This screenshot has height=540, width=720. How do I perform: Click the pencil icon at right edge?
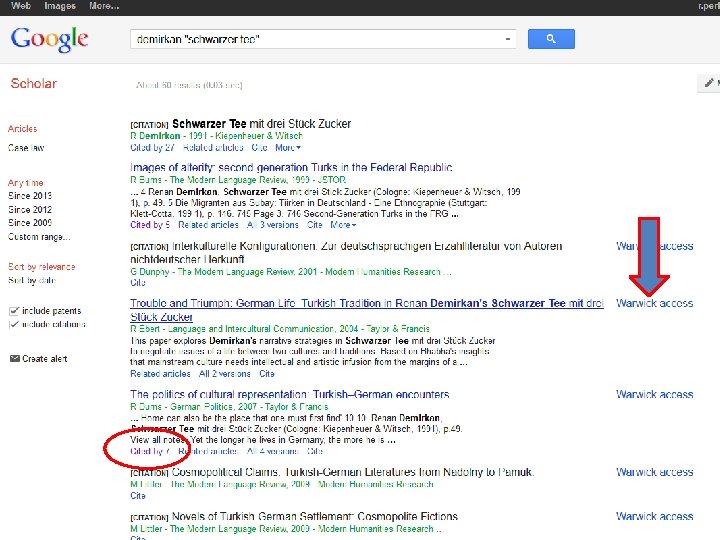(709, 83)
